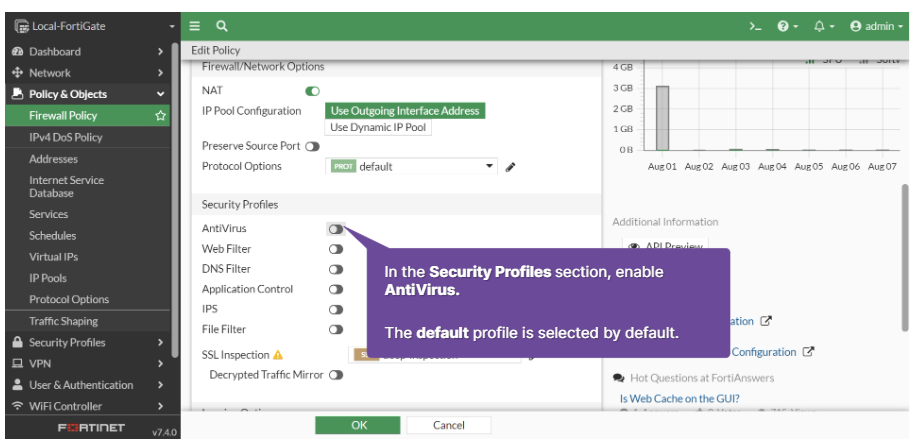
Task: Open 'Is Web Cache on the GUI?' link
Action: pos(679,399)
